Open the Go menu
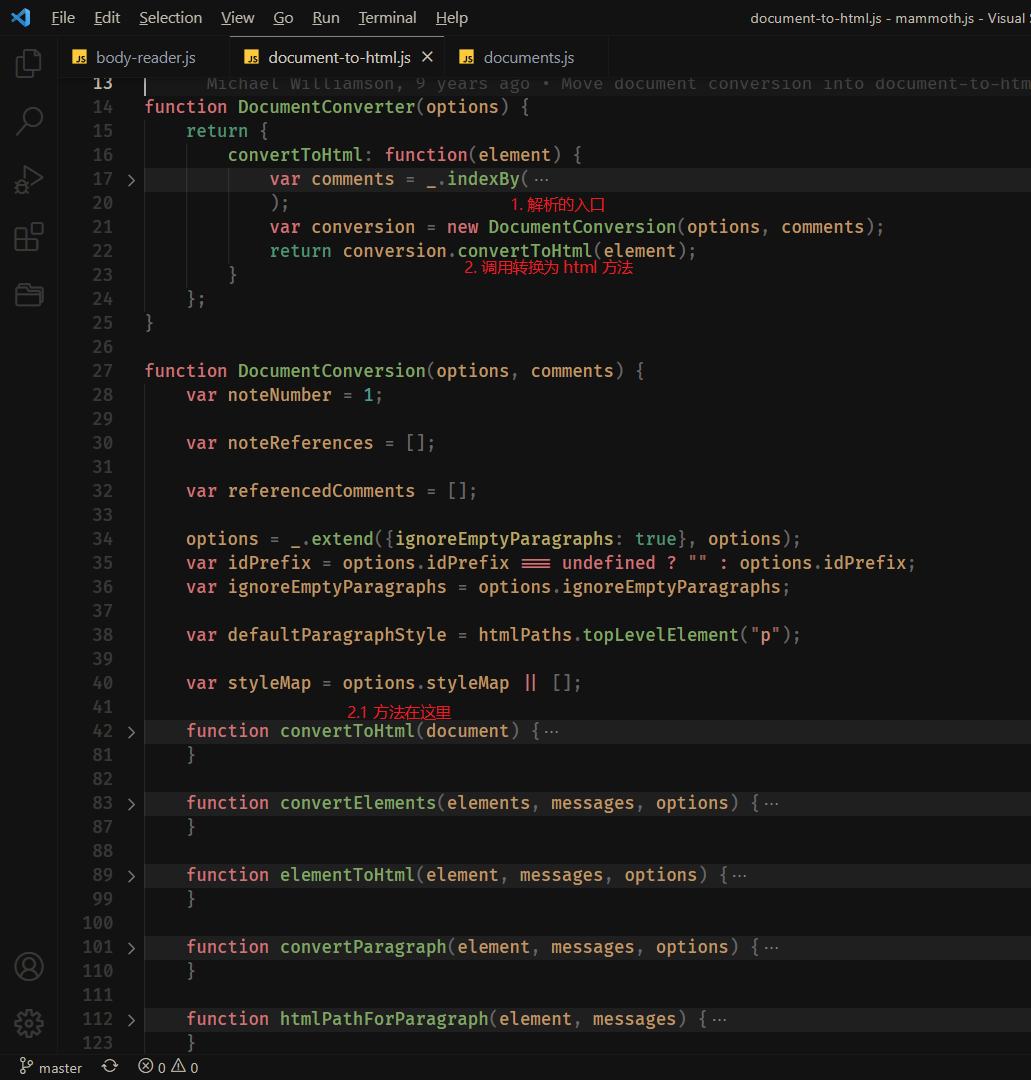This screenshot has height=1080, width=1031. coord(283,18)
